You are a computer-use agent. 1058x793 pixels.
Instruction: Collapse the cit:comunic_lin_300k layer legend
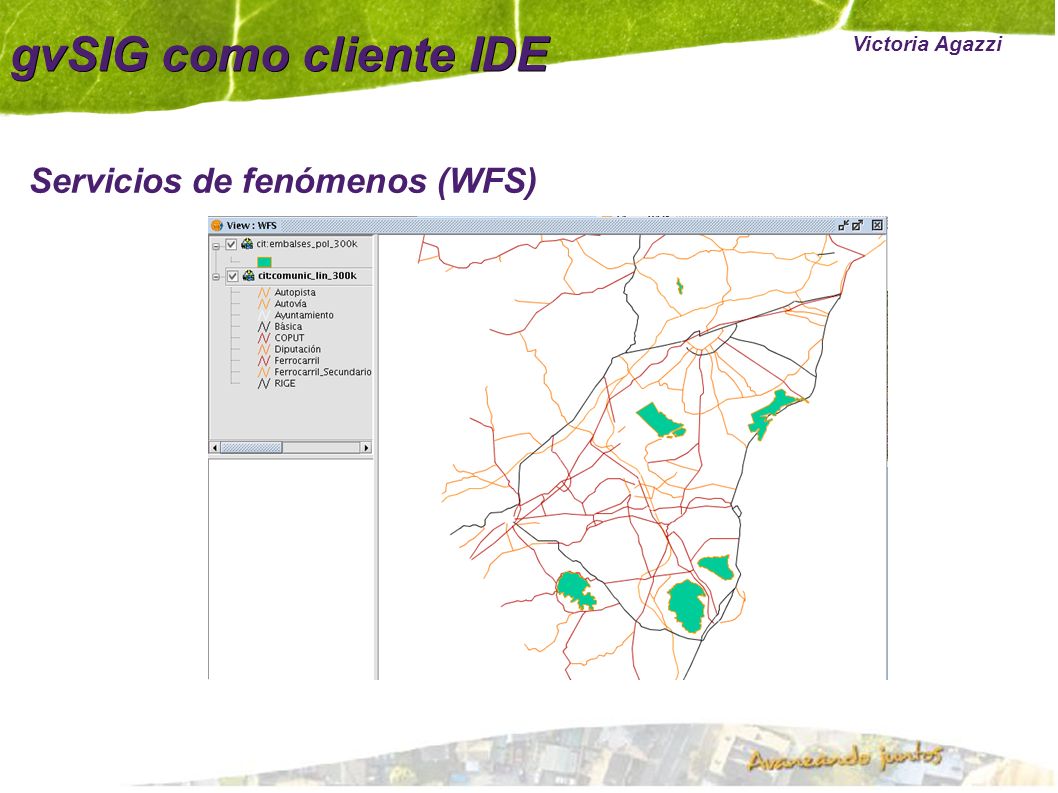point(216,277)
